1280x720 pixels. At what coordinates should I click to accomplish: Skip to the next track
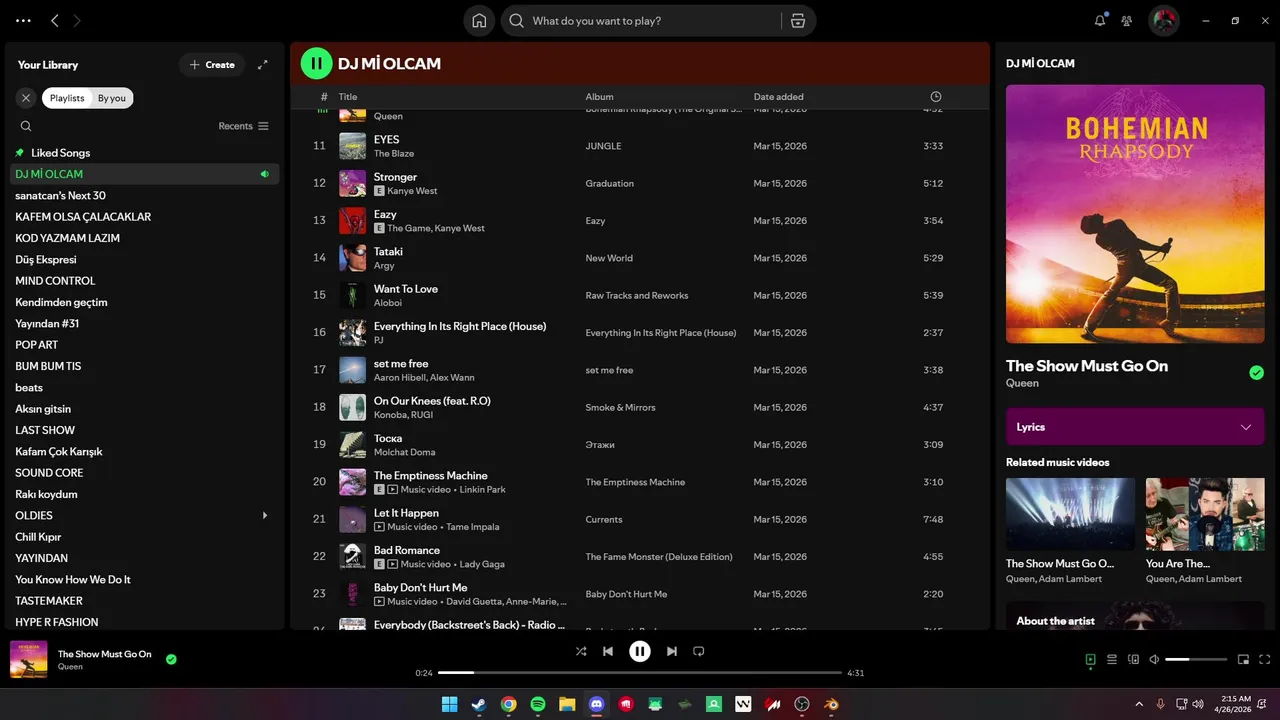tap(672, 651)
